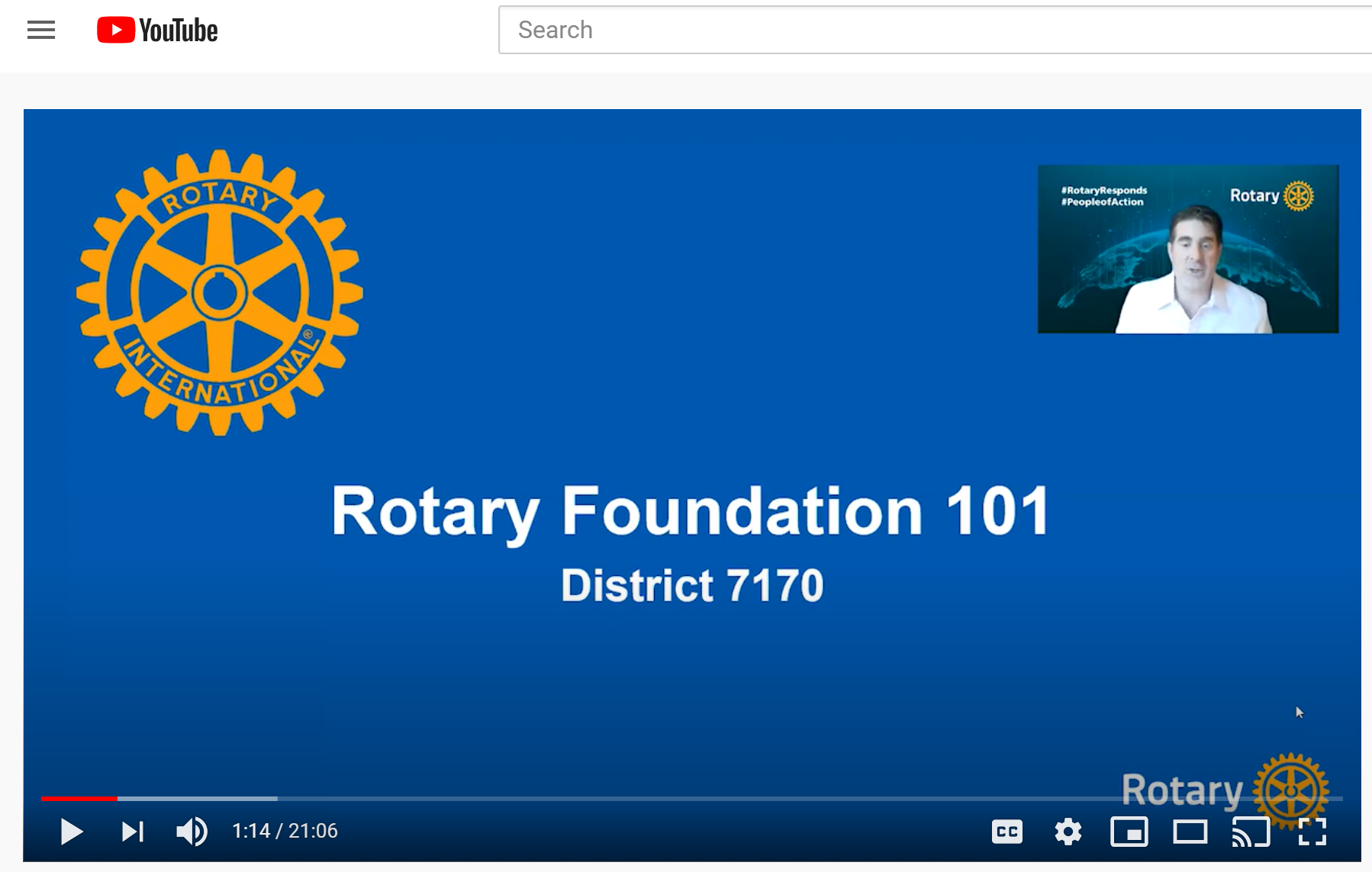This screenshot has width=1372, height=872.
Task: Play the paused video
Action: [x=72, y=832]
